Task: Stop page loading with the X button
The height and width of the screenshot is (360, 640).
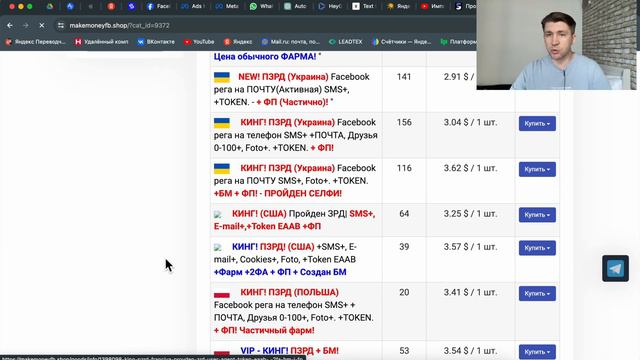Action: pos(42,25)
